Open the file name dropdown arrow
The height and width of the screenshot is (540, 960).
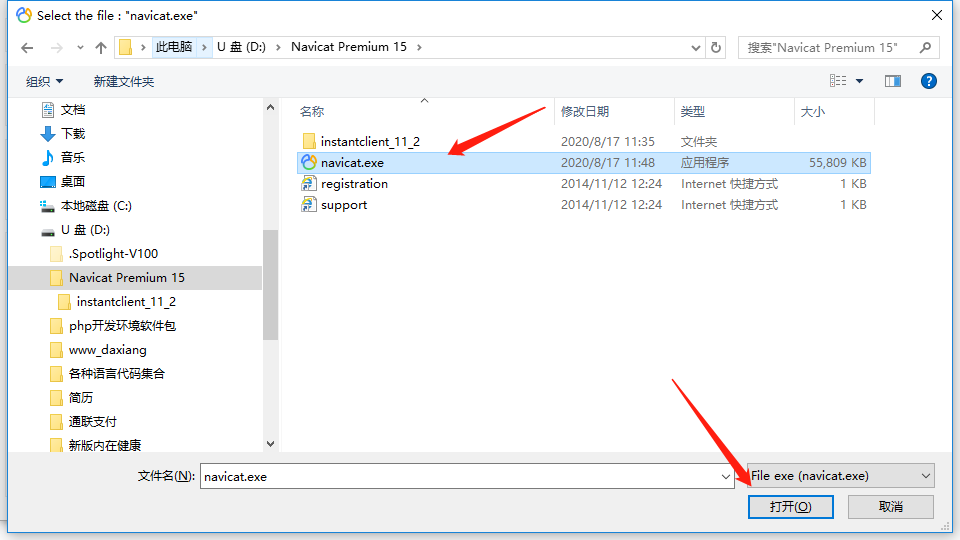coord(726,476)
